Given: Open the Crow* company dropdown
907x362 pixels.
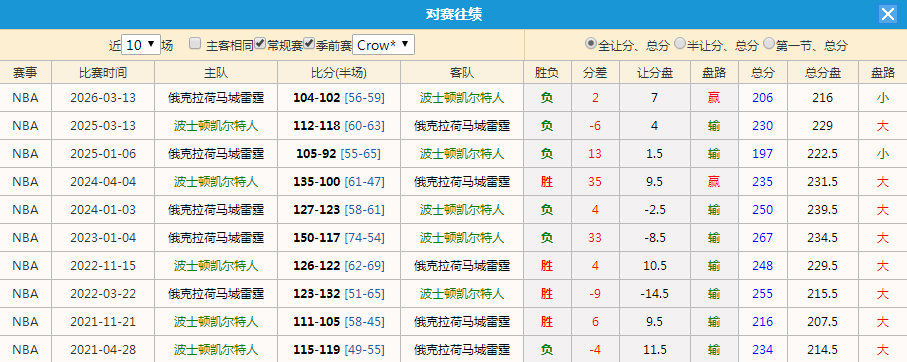Looking at the screenshot, I should [383, 45].
